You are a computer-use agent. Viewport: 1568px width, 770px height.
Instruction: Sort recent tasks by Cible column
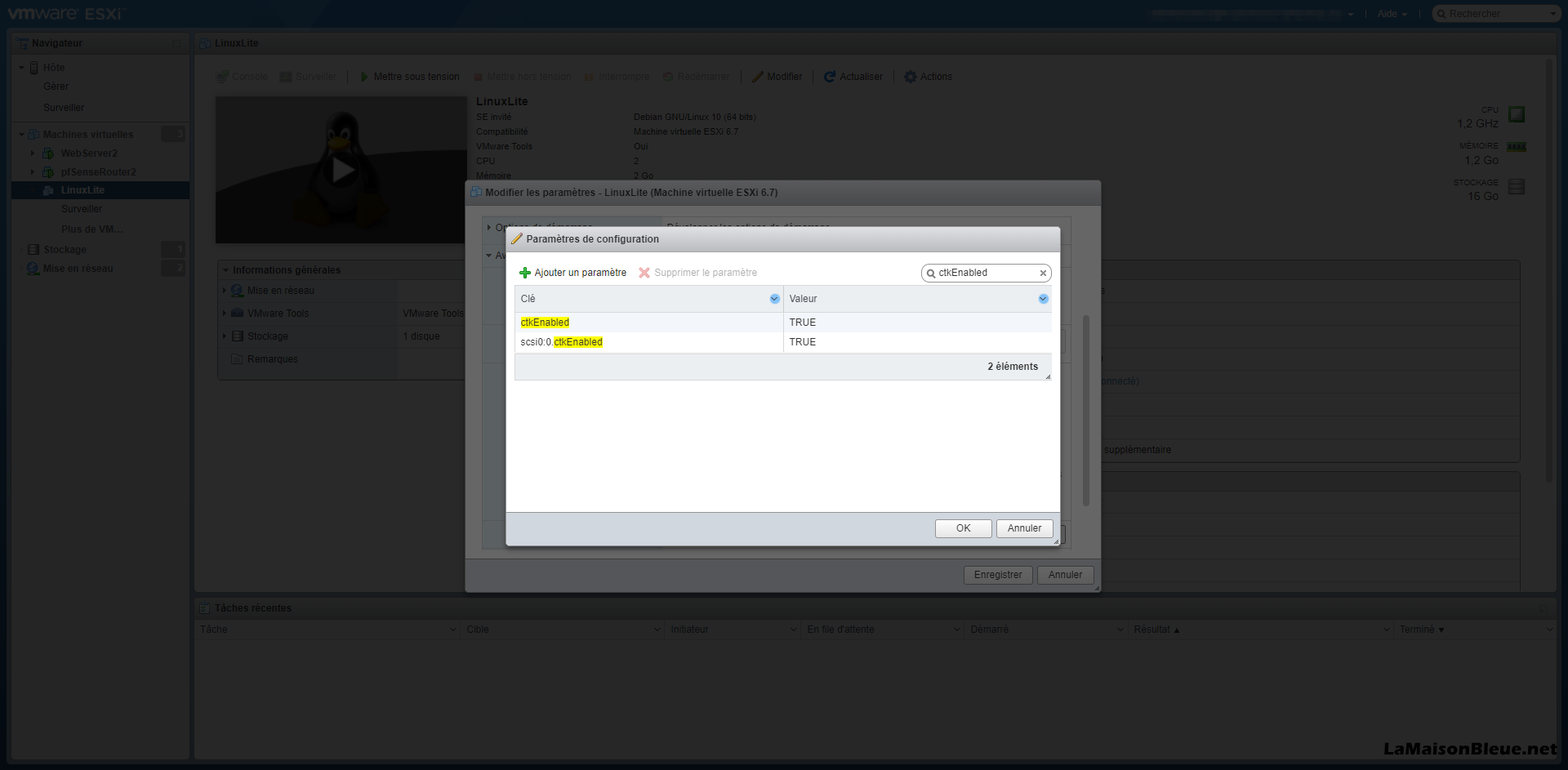coord(478,630)
